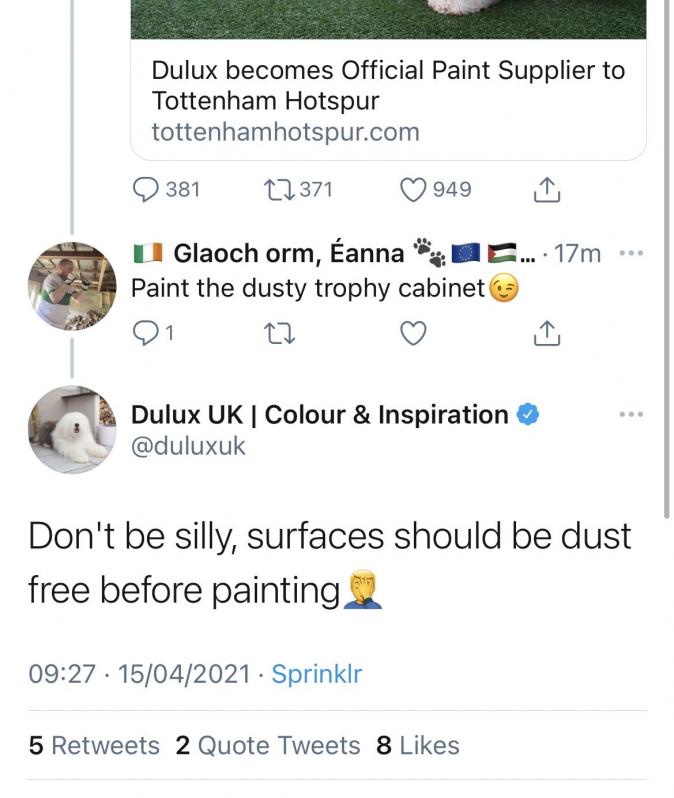The width and height of the screenshot is (674, 798).
Task: Share Éanna's trophy cabinet tweet
Action: [547, 333]
